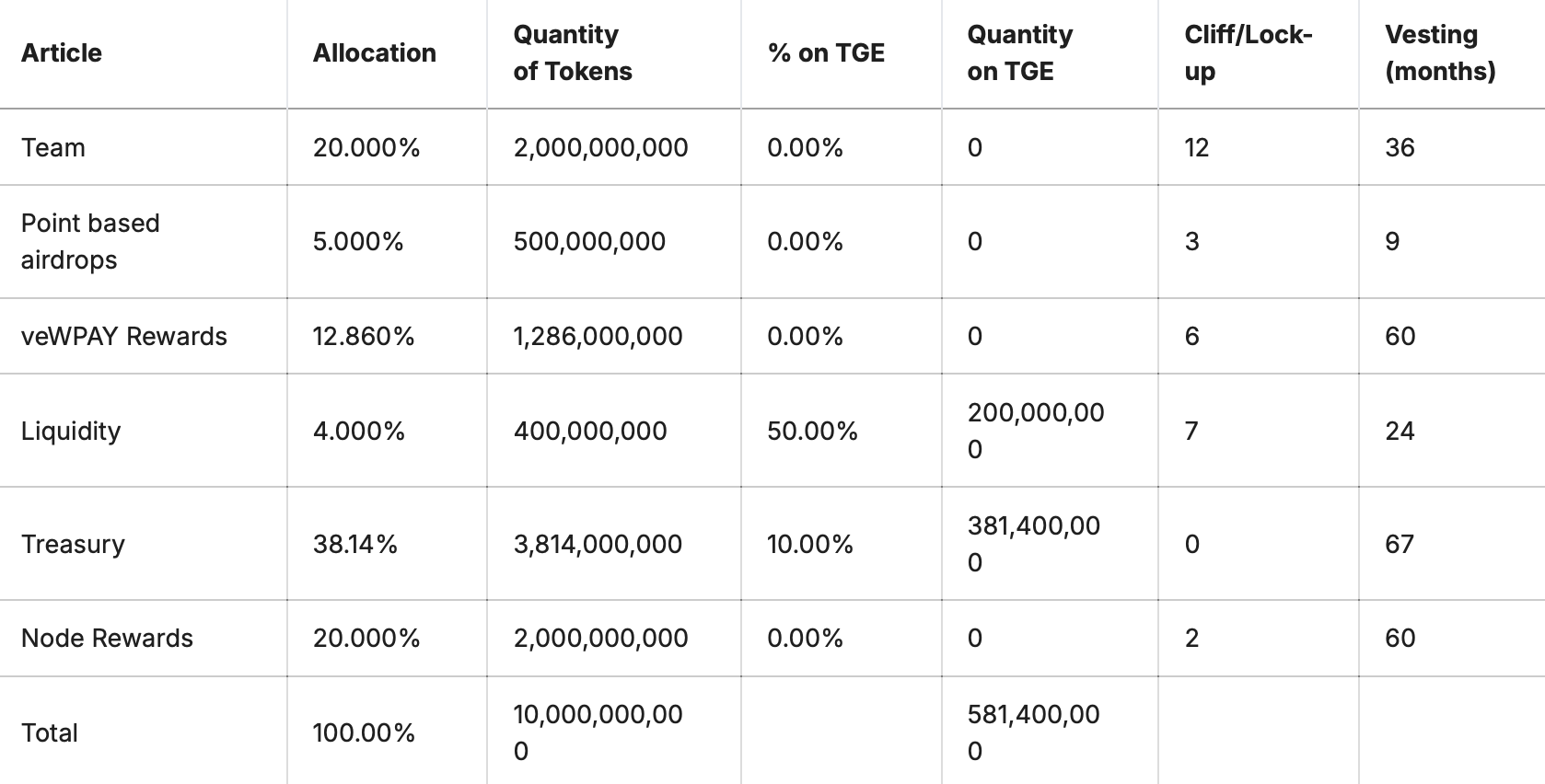Click the 3,814,000,000 token quantity cell
The width and height of the screenshot is (1545, 784).
[x=598, y=544]
